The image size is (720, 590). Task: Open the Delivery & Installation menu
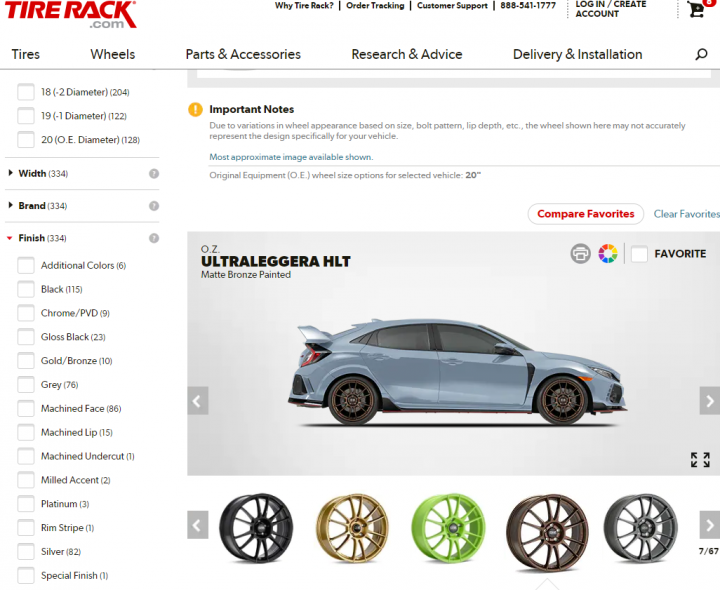click(577, 54)
